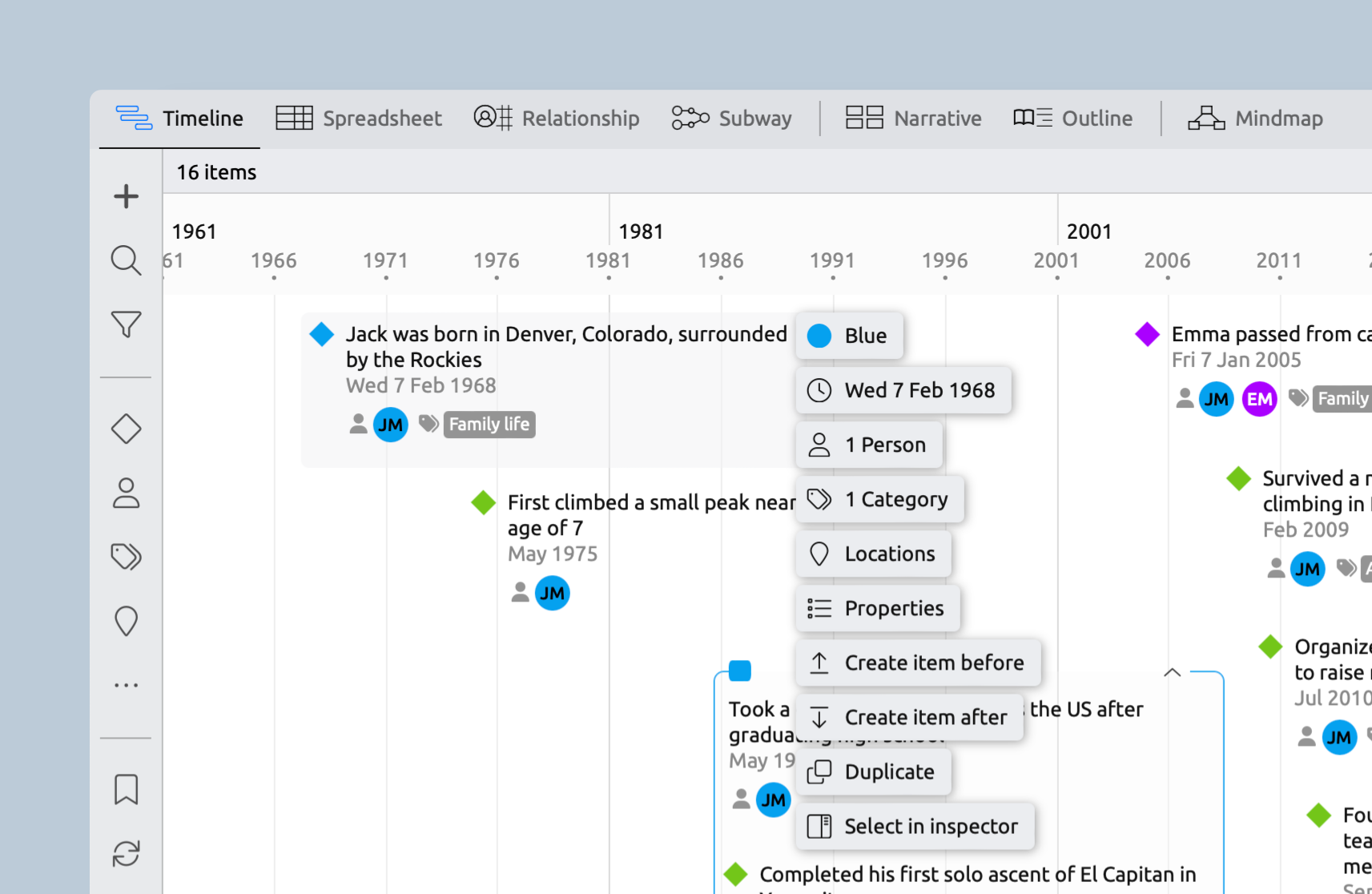
Task: Select the green diamond of Survived event
Action: pyautogui.click(x=1239, y=478)
